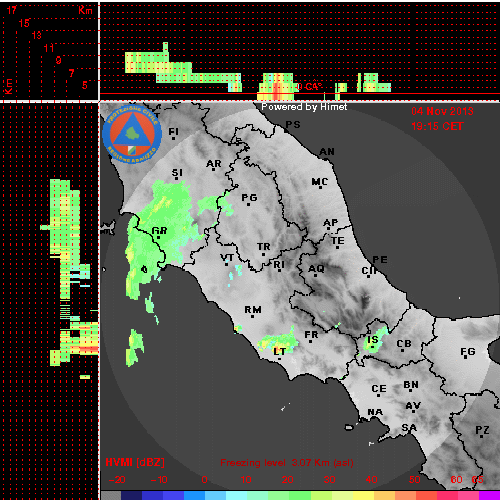500x500 pixels.
Task: Click the '11' altitude label
Action: pyautogui.click(x=49, y=48)
